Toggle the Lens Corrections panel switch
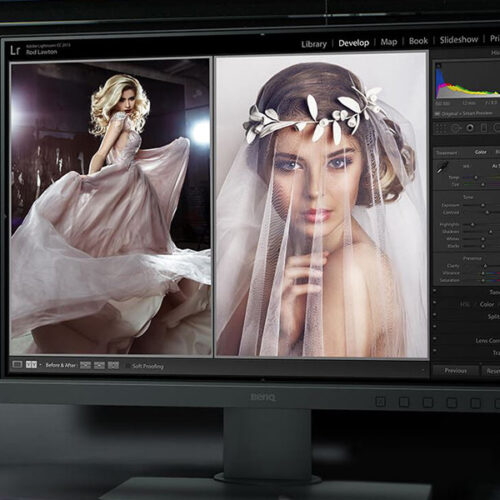This screenshot has height=500, width=500. click(435, 339)
